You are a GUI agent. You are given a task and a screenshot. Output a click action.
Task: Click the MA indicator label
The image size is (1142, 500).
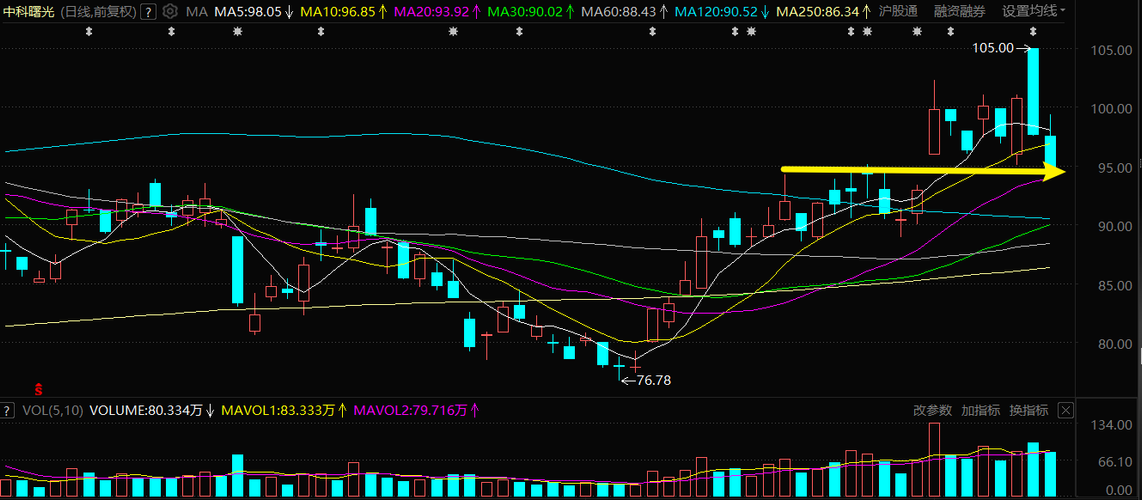[x=196, y=12]
